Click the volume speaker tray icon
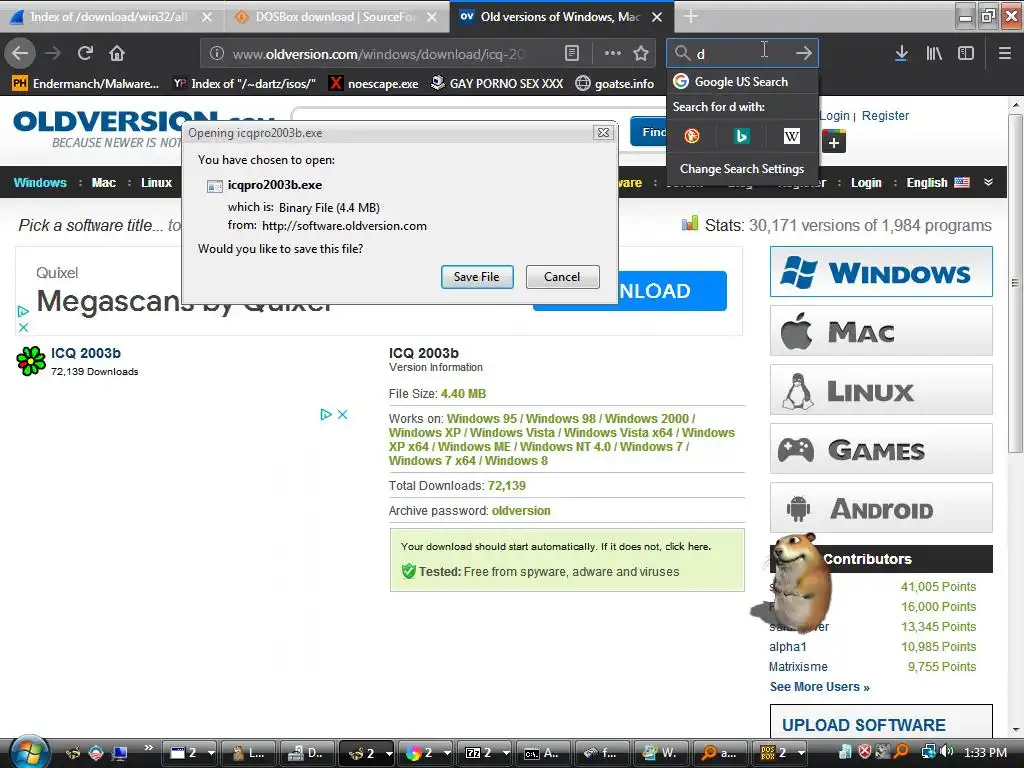This screenshot has height=768, width=1024. point(946,752)
